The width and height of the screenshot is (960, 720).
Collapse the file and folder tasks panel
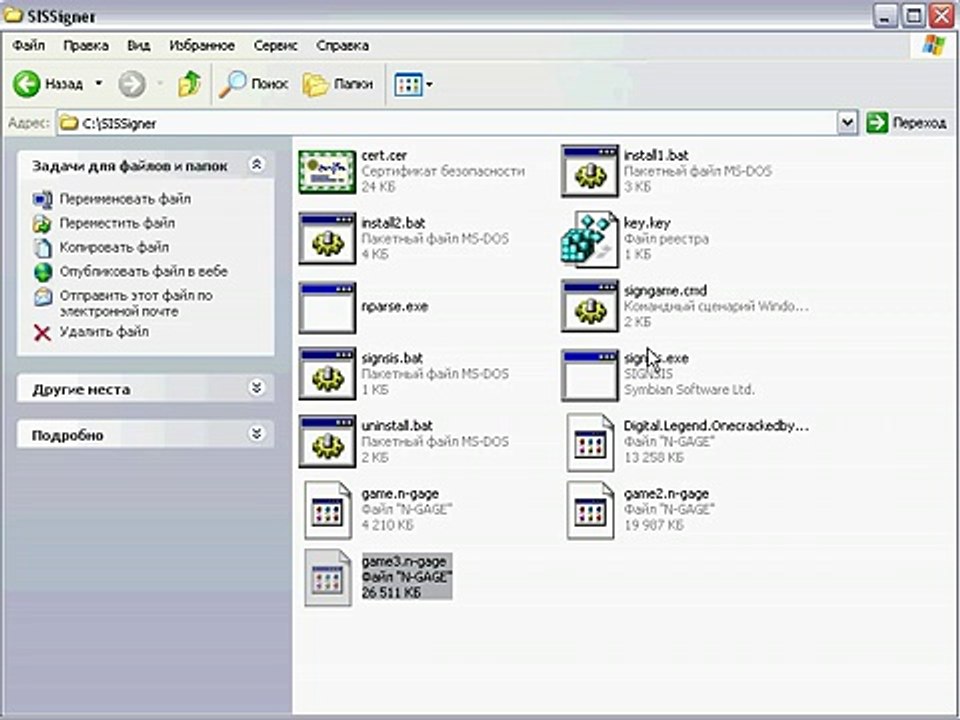[x=257, y=164]
